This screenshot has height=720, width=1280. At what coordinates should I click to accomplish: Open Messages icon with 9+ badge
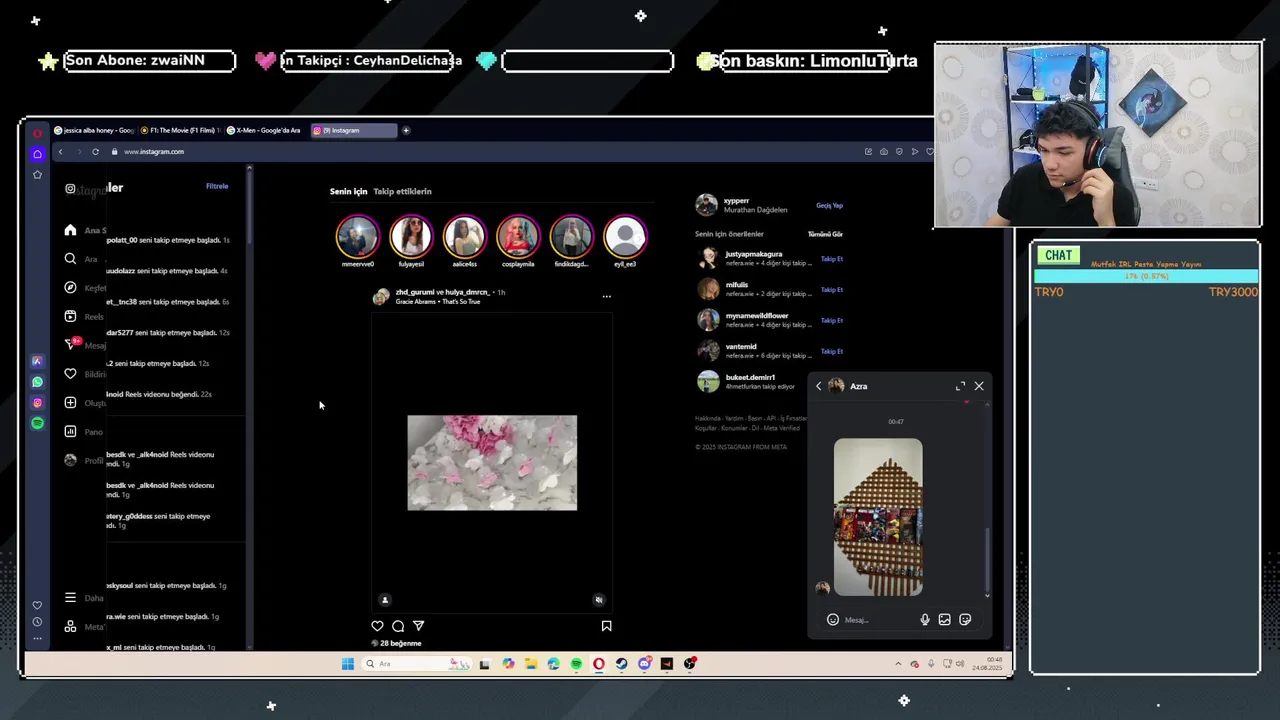71,344
